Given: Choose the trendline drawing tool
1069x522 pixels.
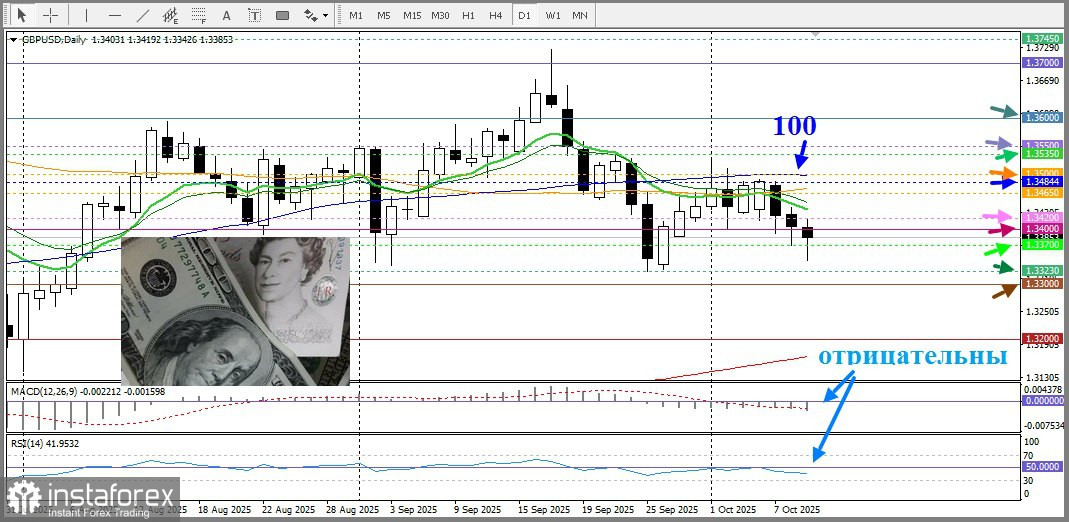Looking at the screenshot, I should (143, 14).
